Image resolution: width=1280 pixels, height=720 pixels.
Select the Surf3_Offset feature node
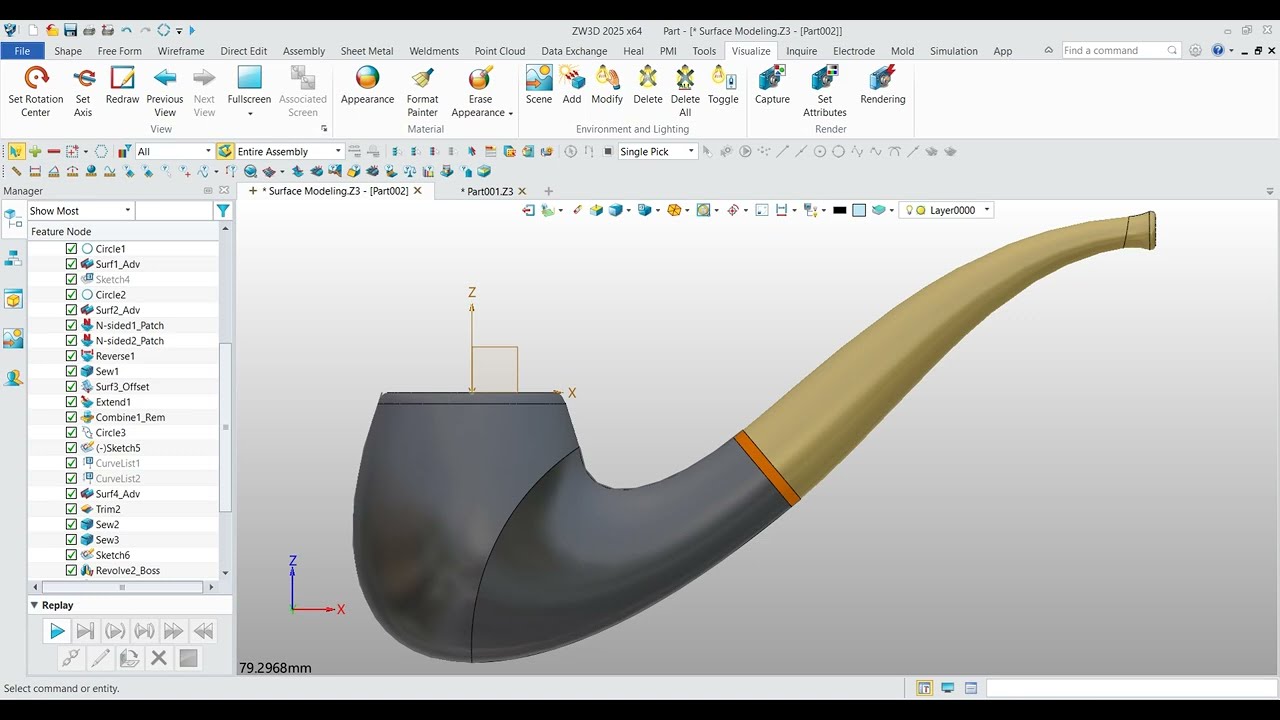point(122,387)
